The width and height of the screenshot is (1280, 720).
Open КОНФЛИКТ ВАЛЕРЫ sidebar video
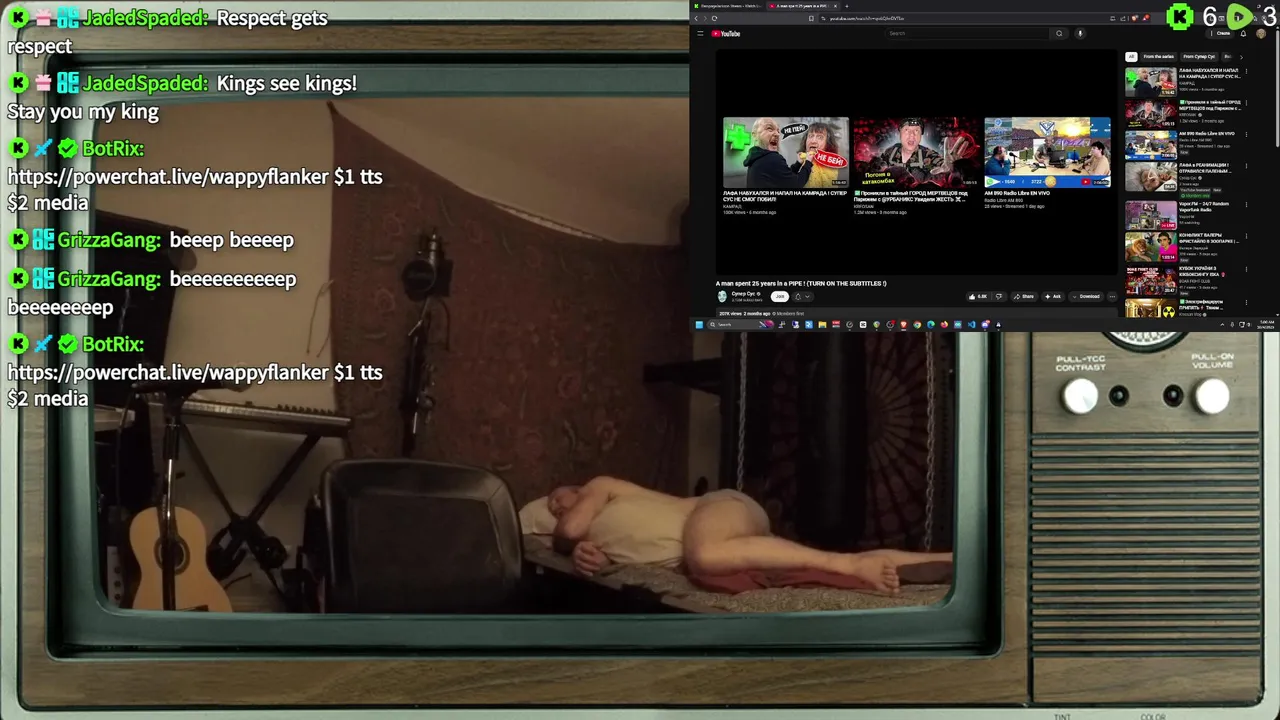(1151, 247)
